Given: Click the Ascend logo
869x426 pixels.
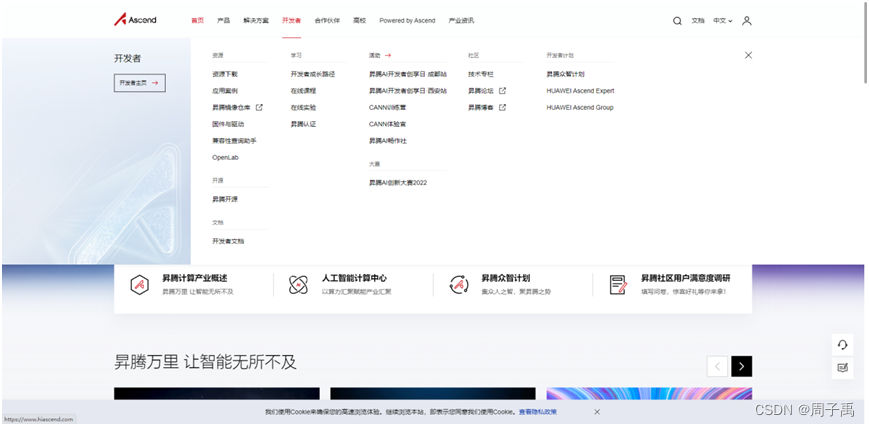Looking at the screenshot, I should click(x=135, y=20).
